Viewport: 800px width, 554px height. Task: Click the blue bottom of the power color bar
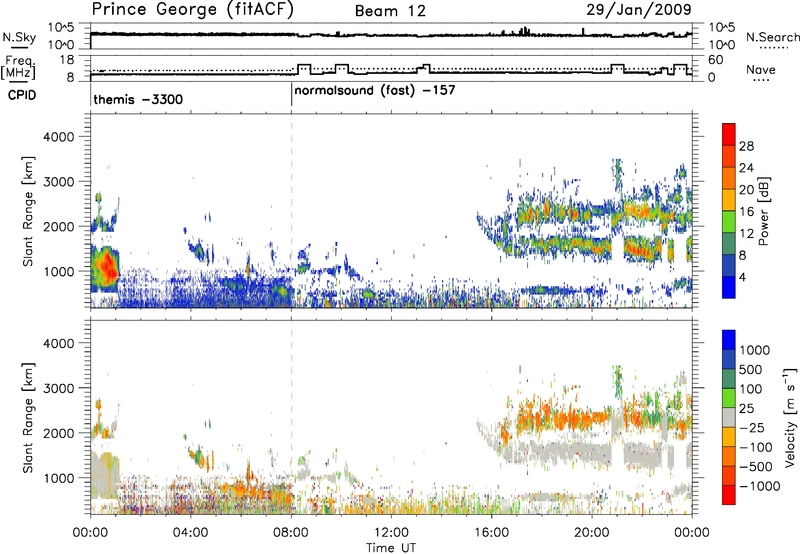(x=729, y=287)
